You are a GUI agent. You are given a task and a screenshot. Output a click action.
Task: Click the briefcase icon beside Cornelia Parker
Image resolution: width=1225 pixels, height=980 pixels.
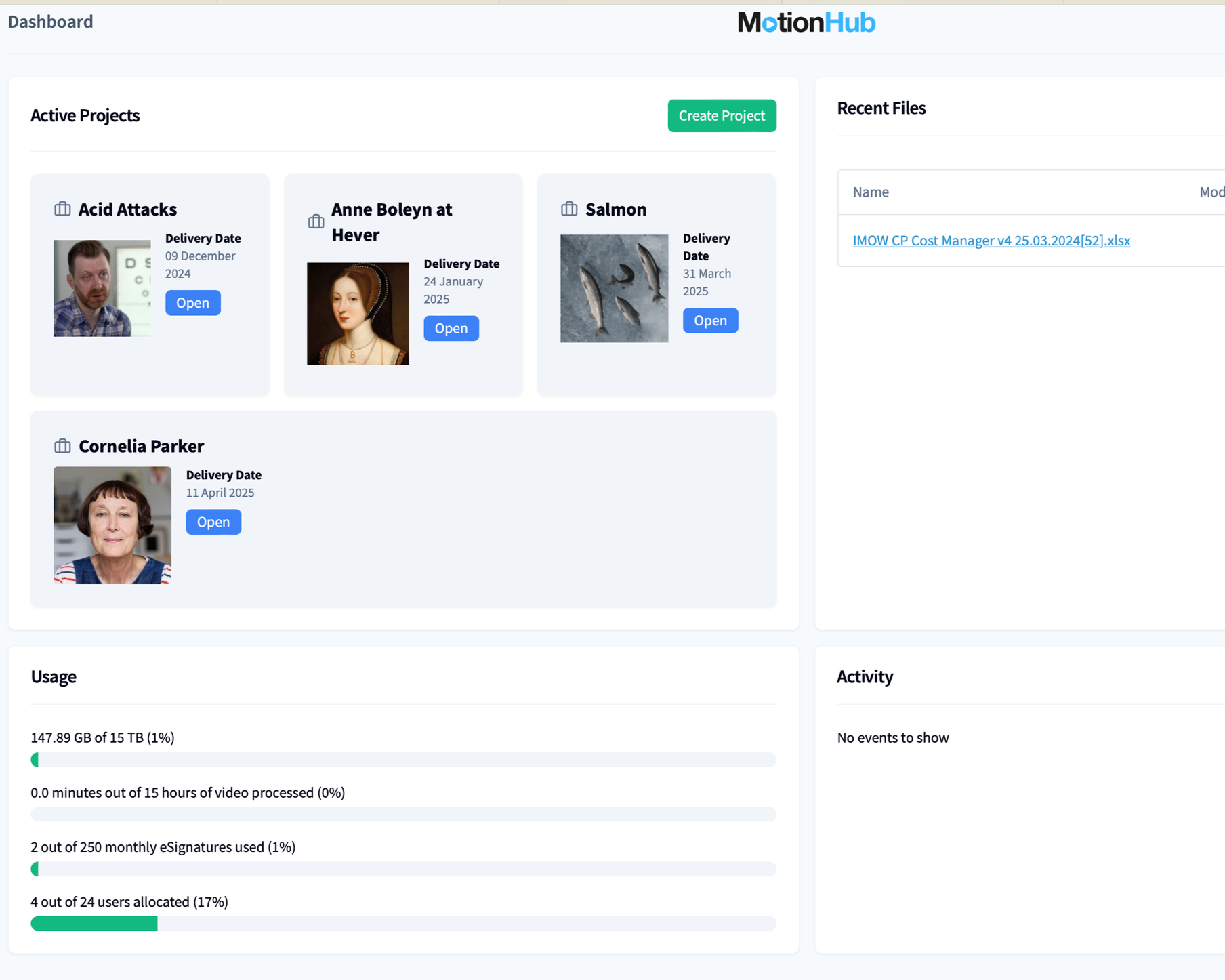[62, 446]
